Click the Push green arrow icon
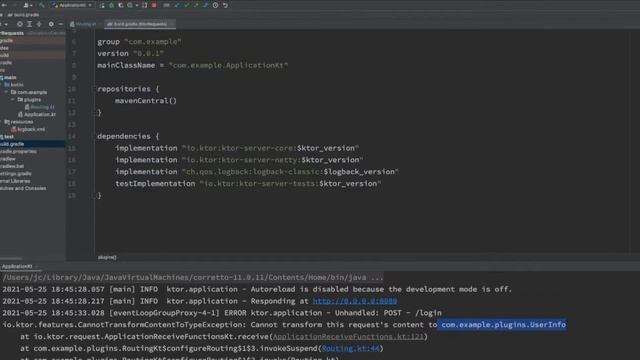The height and width of the screenshot is (360, 640). click(196, 5)
